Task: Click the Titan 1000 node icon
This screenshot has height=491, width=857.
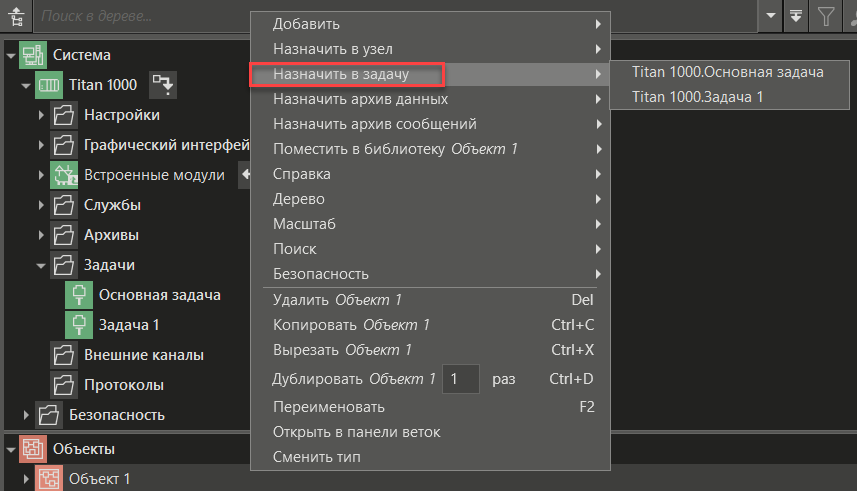Action: coord(49,85)
